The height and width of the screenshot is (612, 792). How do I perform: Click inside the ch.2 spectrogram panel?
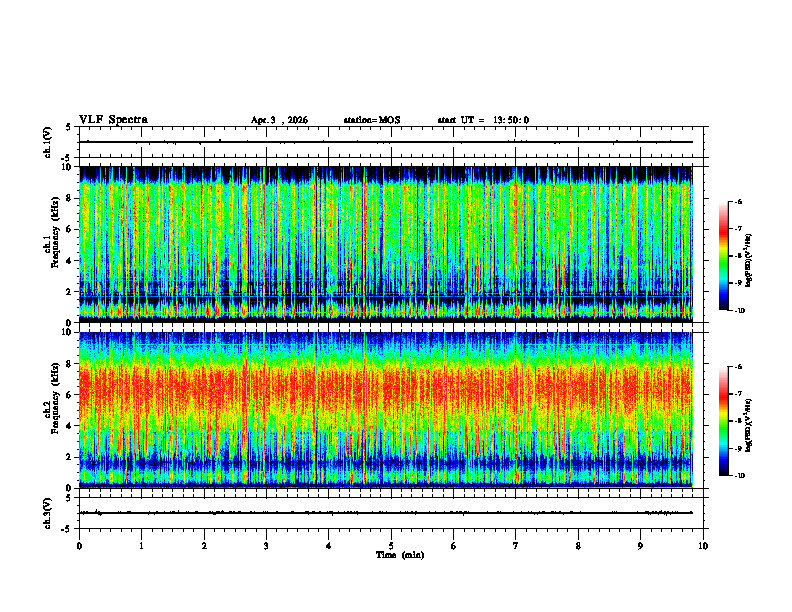386,410
